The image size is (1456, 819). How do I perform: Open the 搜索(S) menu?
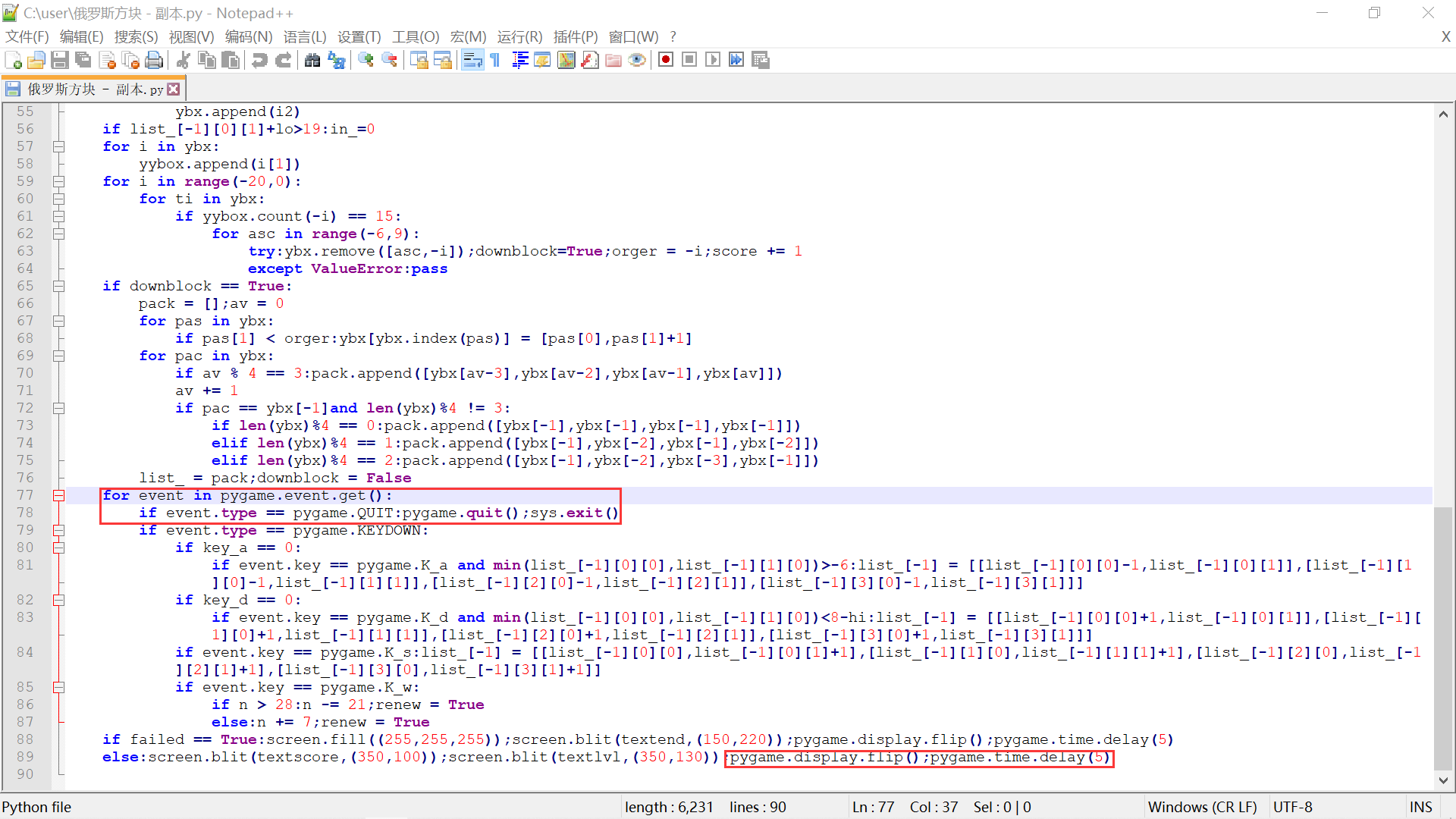tap(136, 37)
